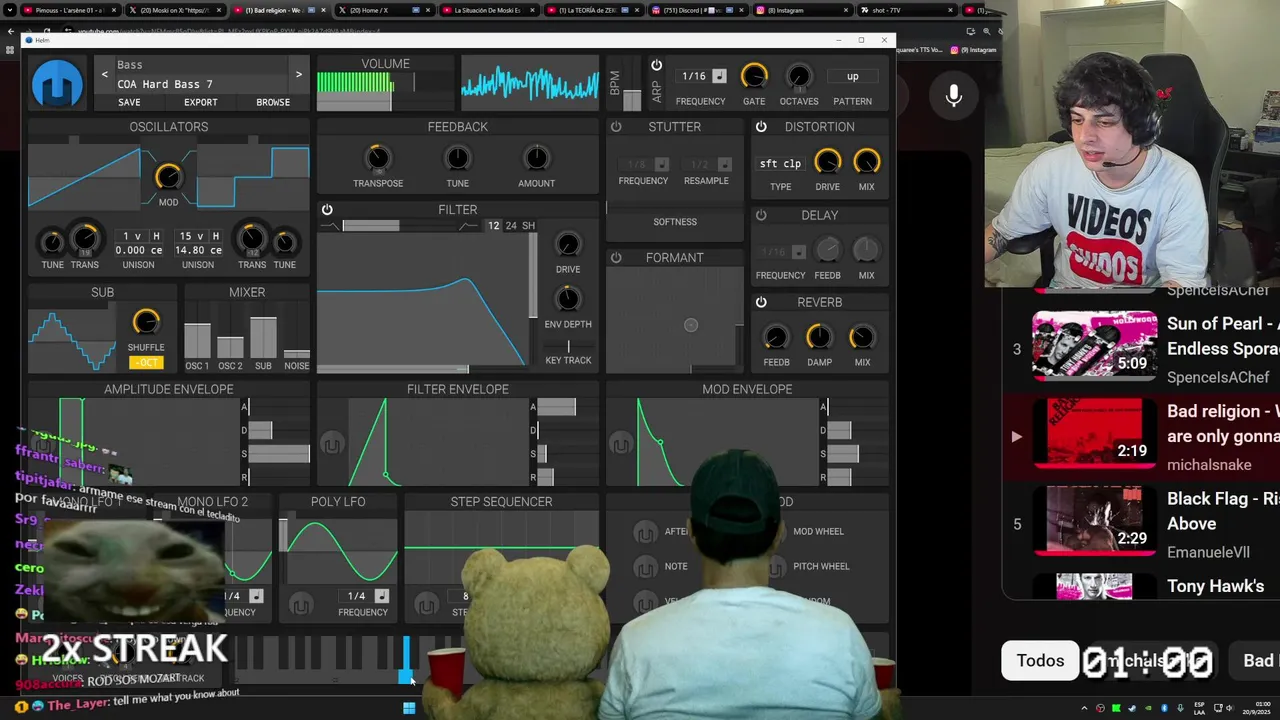Image resolution: width=1280 pixels, height=720 pixels.
Task: Click poly LFO modulation source icon
Action: point(300,605)
